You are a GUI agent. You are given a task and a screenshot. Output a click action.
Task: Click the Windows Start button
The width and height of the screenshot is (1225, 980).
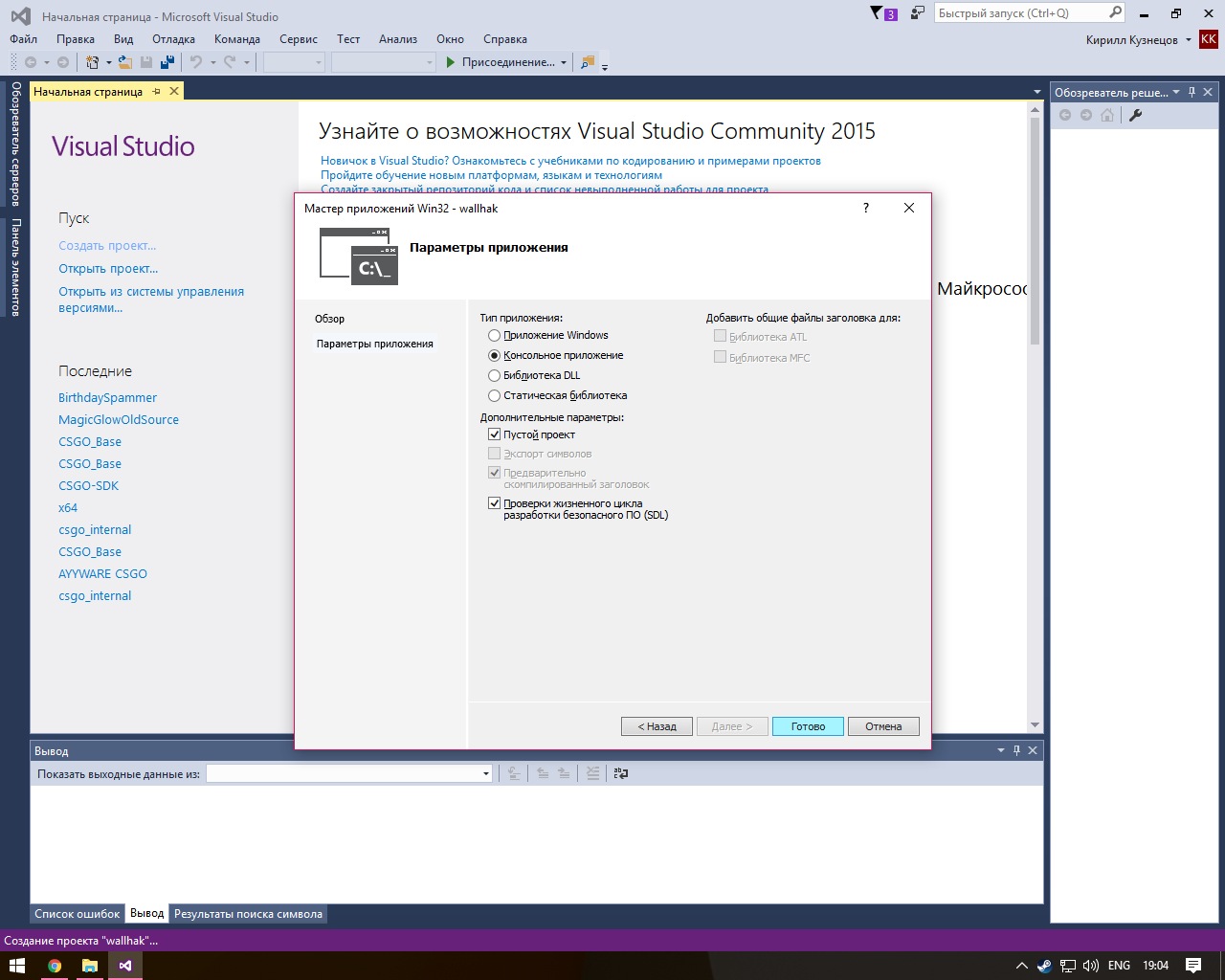coord(17,966)
